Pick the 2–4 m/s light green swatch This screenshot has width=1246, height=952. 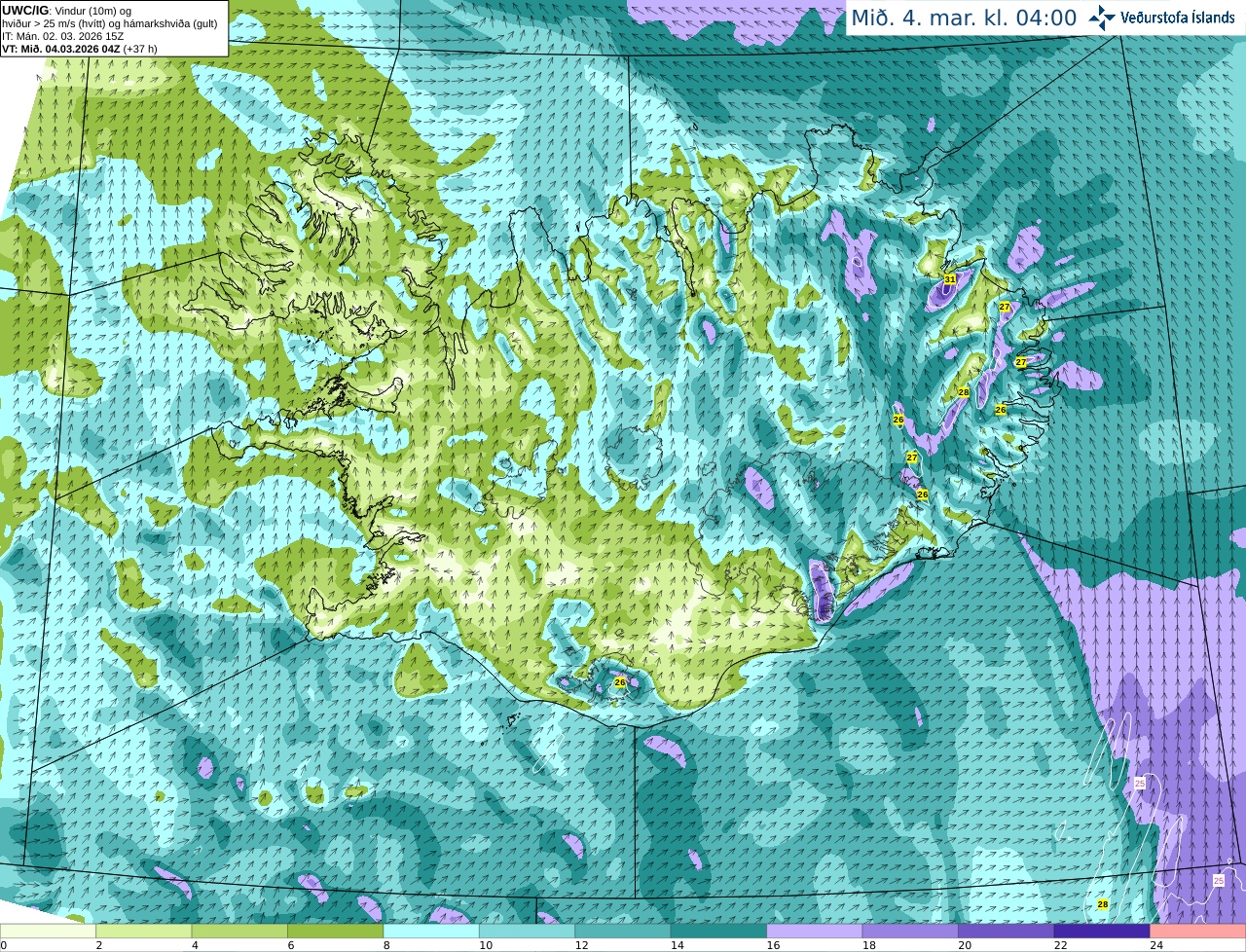(145, 932)
